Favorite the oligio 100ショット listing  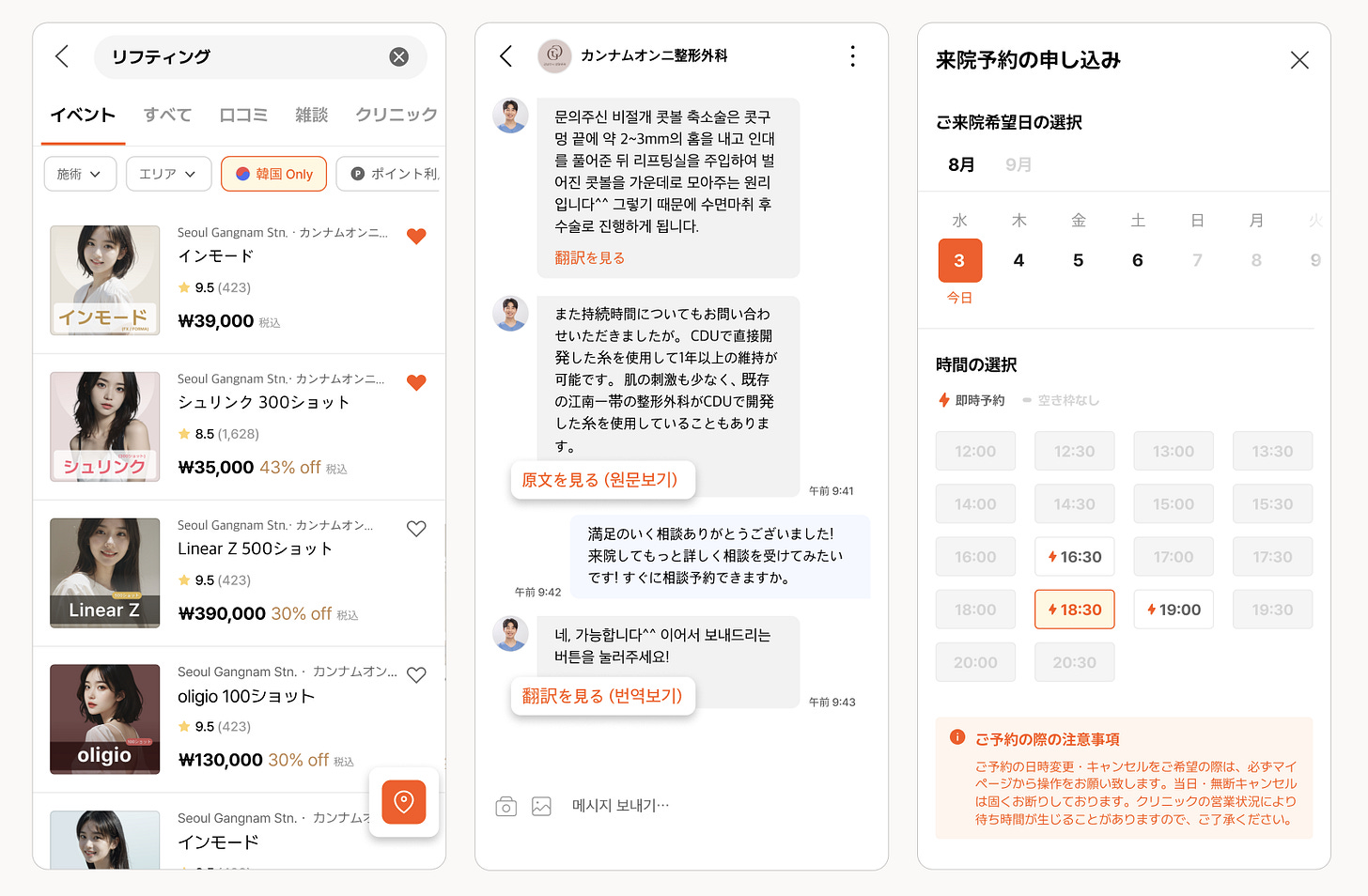point(416,675)
